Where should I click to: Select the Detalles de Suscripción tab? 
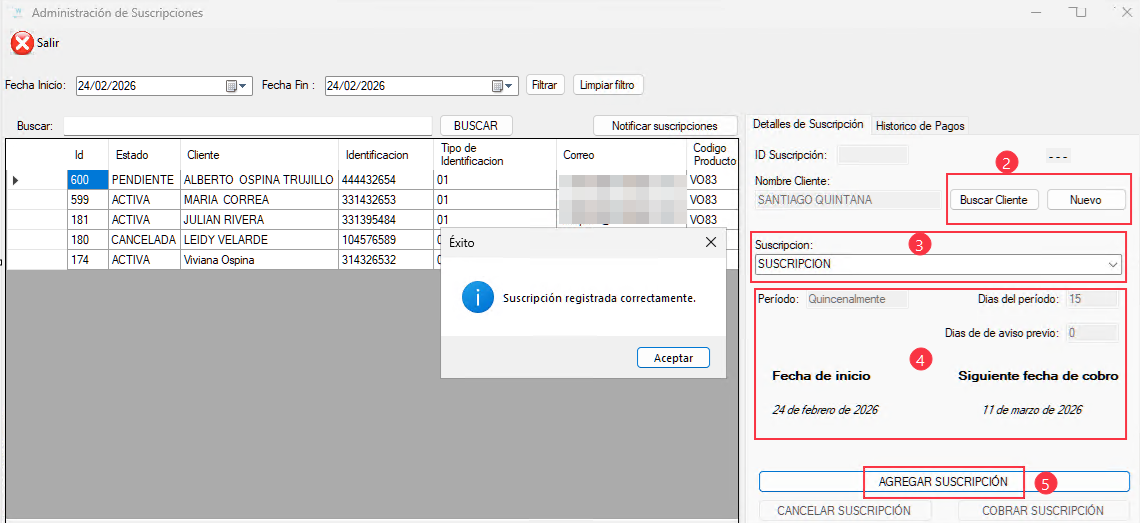pos(807,125)
